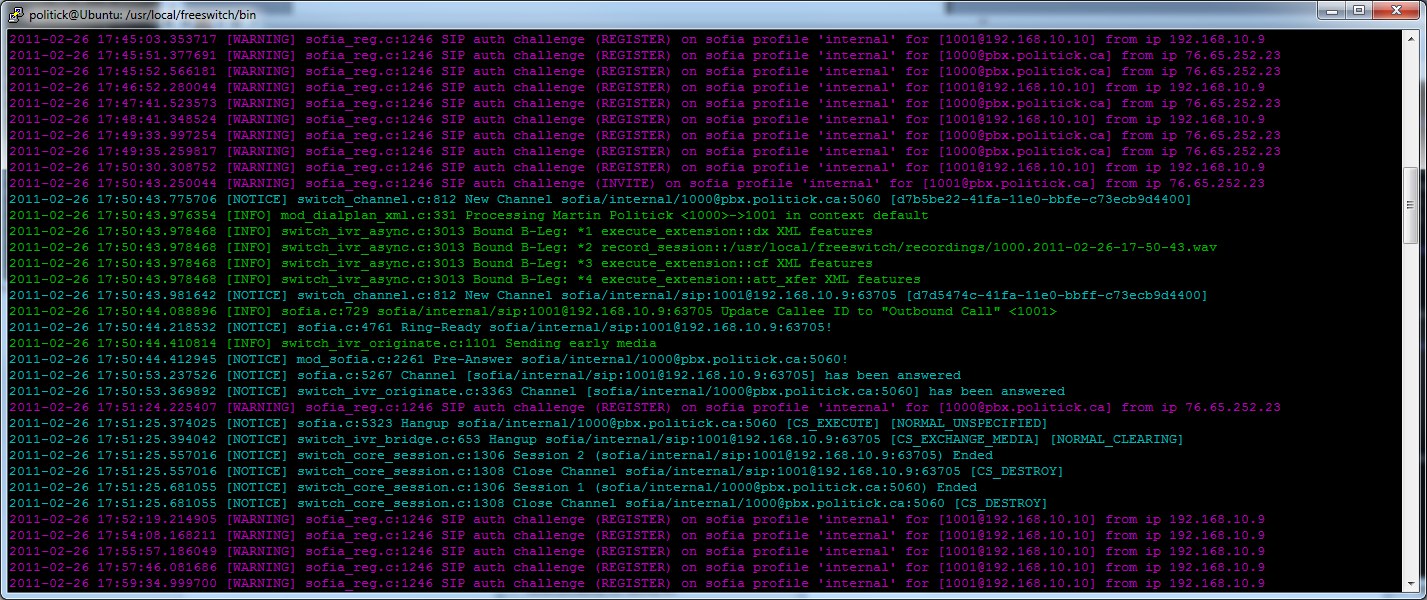Screen dimensions: 1427x600
Task: Click the Pre-Answer mod_sofia notice line
Action: [429, 360]
